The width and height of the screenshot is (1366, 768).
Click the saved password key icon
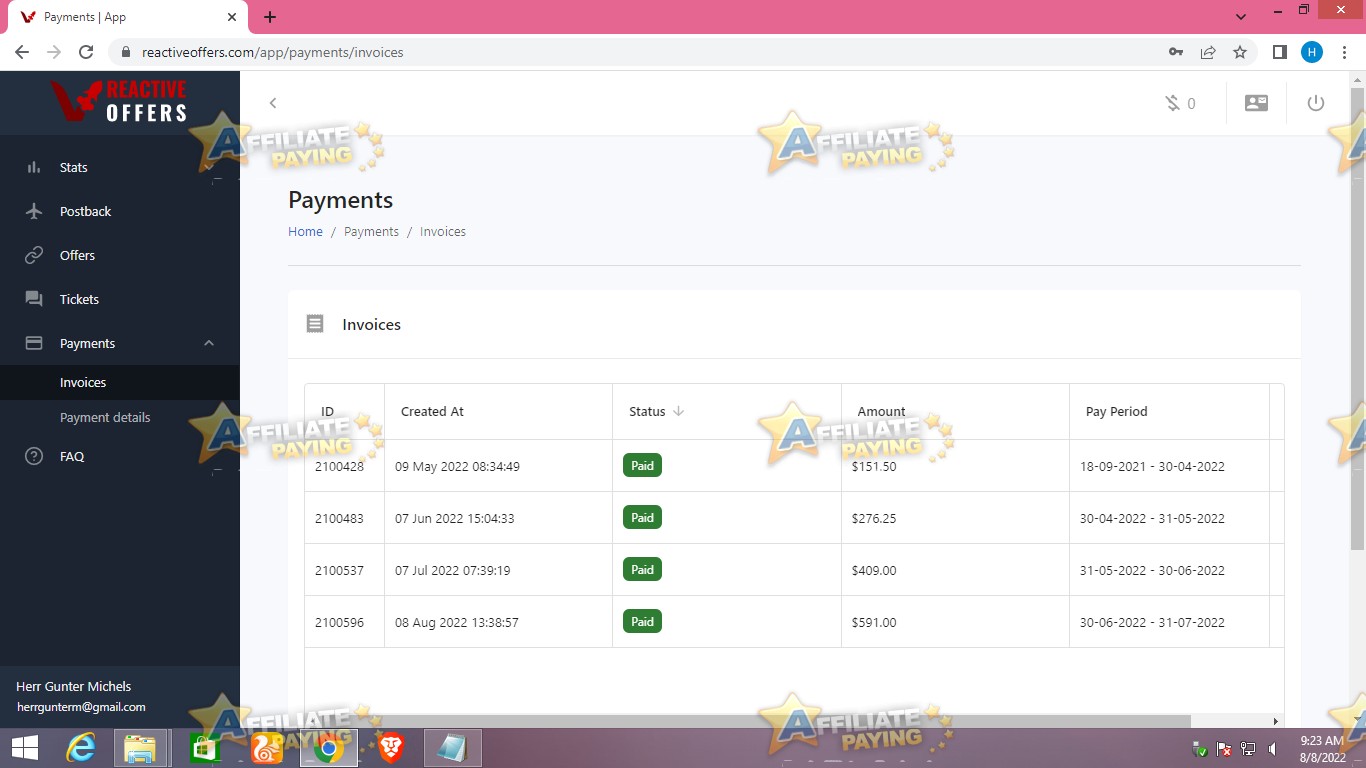point(1176,52)
